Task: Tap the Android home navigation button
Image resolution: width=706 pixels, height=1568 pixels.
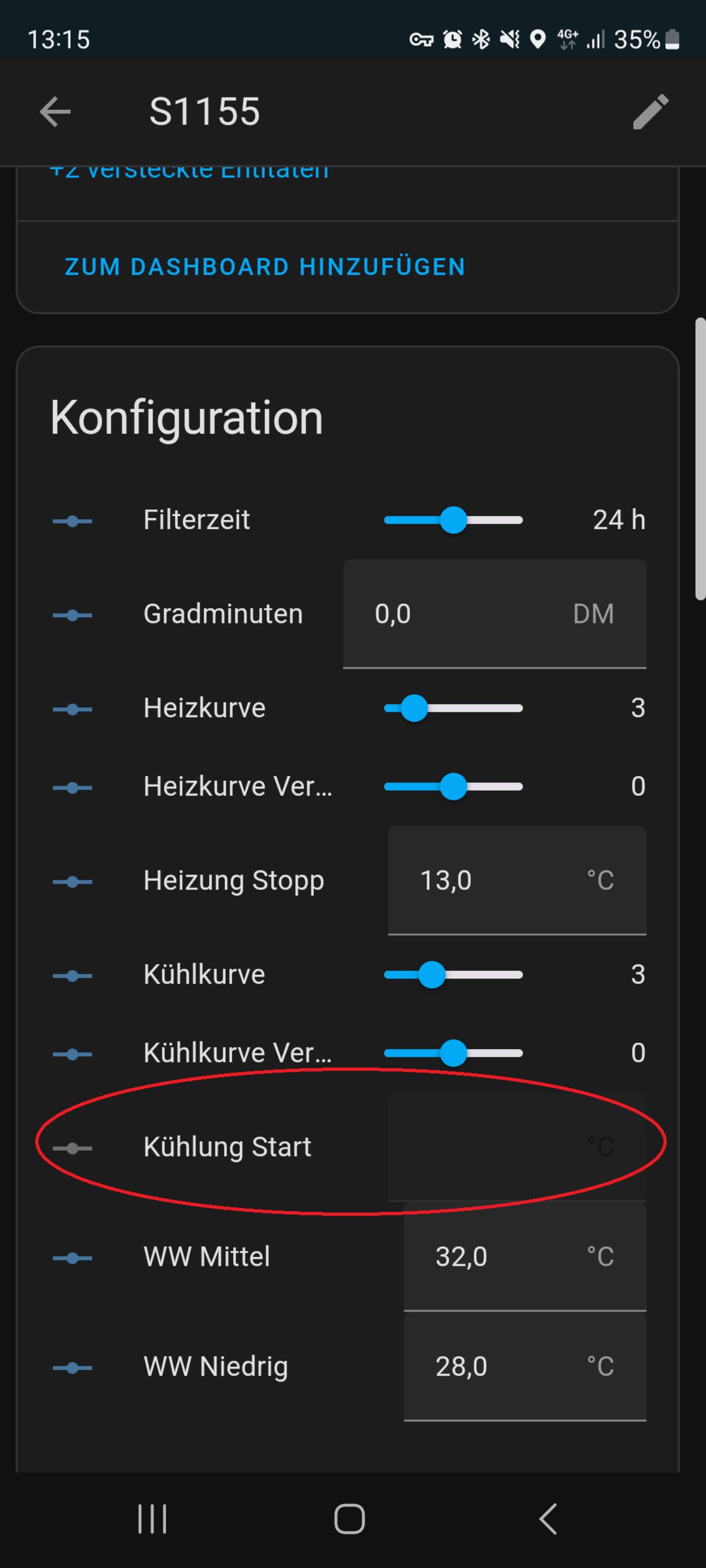Action: (350, 1519)
